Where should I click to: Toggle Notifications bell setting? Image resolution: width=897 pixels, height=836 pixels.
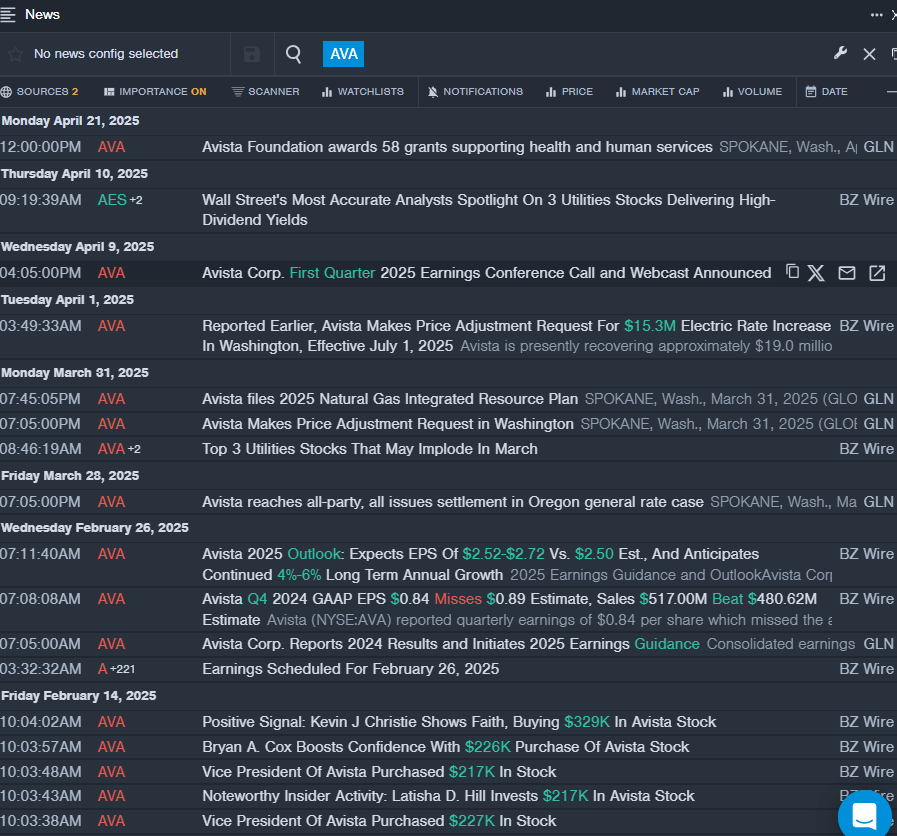[475, 92]
